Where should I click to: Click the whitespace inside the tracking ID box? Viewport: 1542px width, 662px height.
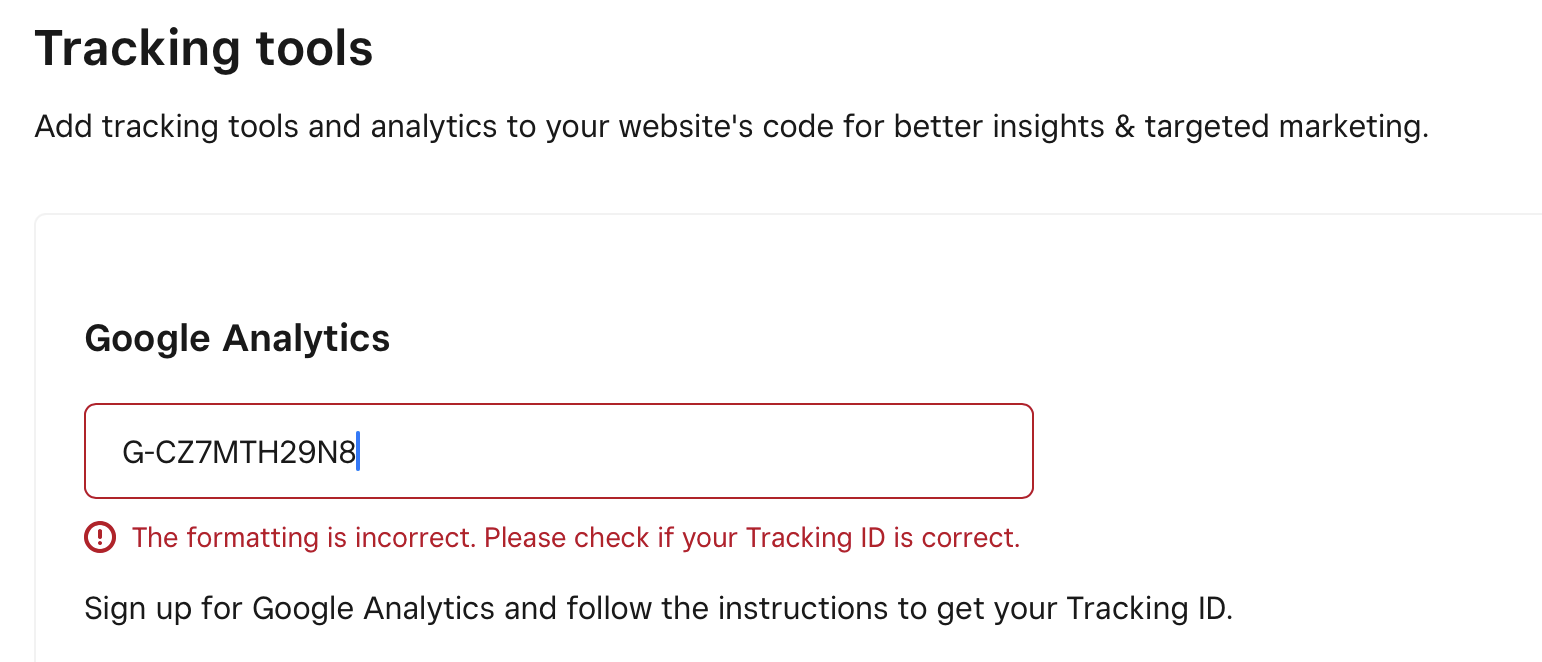coord(700,451)
